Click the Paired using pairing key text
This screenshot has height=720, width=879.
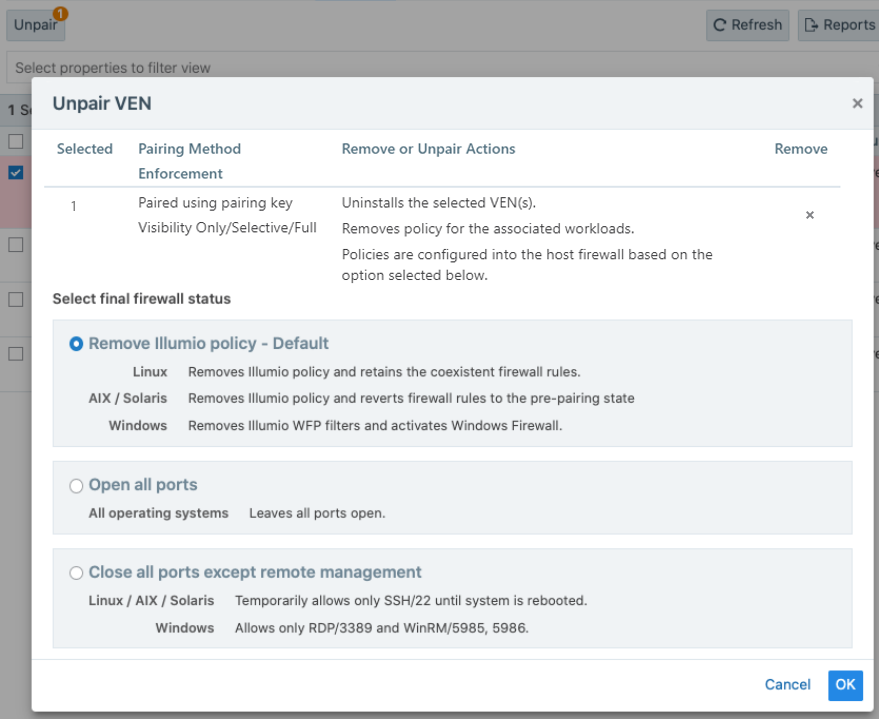(x=215, y=203)
